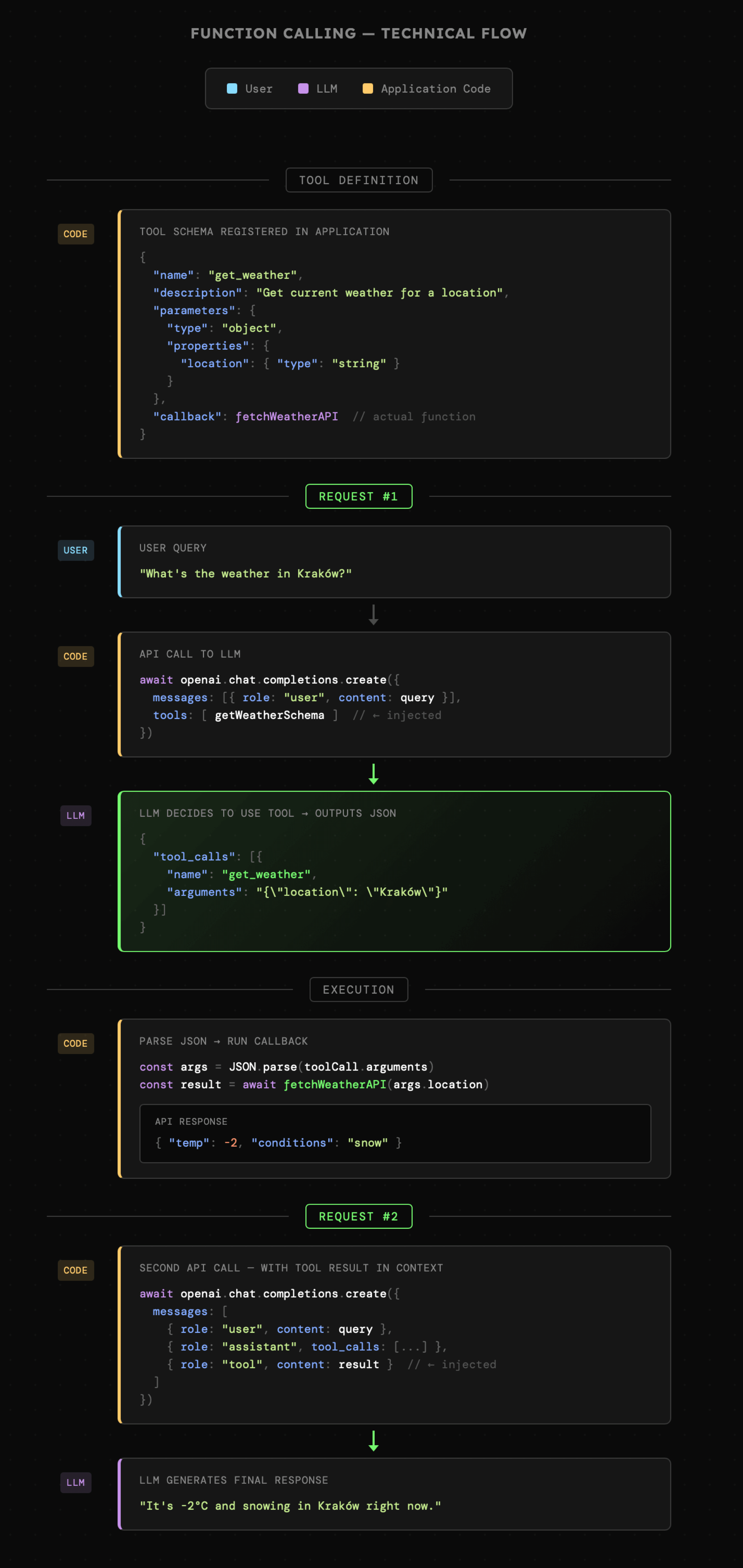Click the CODE badge beside Parse JSON block
Viewport: 743px width, 1568px height.
pos(76,1043)
